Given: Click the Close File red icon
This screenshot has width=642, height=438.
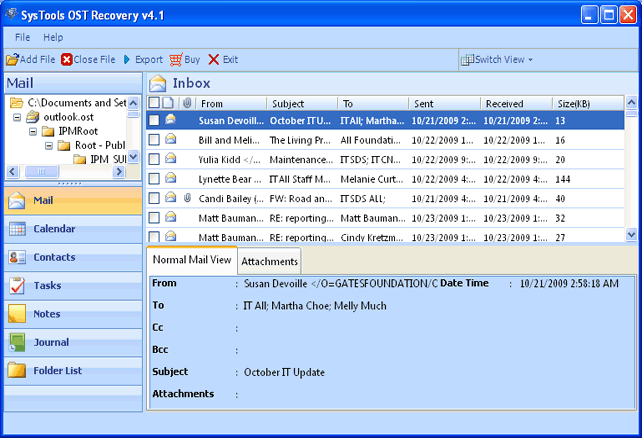Looking at the screenshot, I should point(67,60).
